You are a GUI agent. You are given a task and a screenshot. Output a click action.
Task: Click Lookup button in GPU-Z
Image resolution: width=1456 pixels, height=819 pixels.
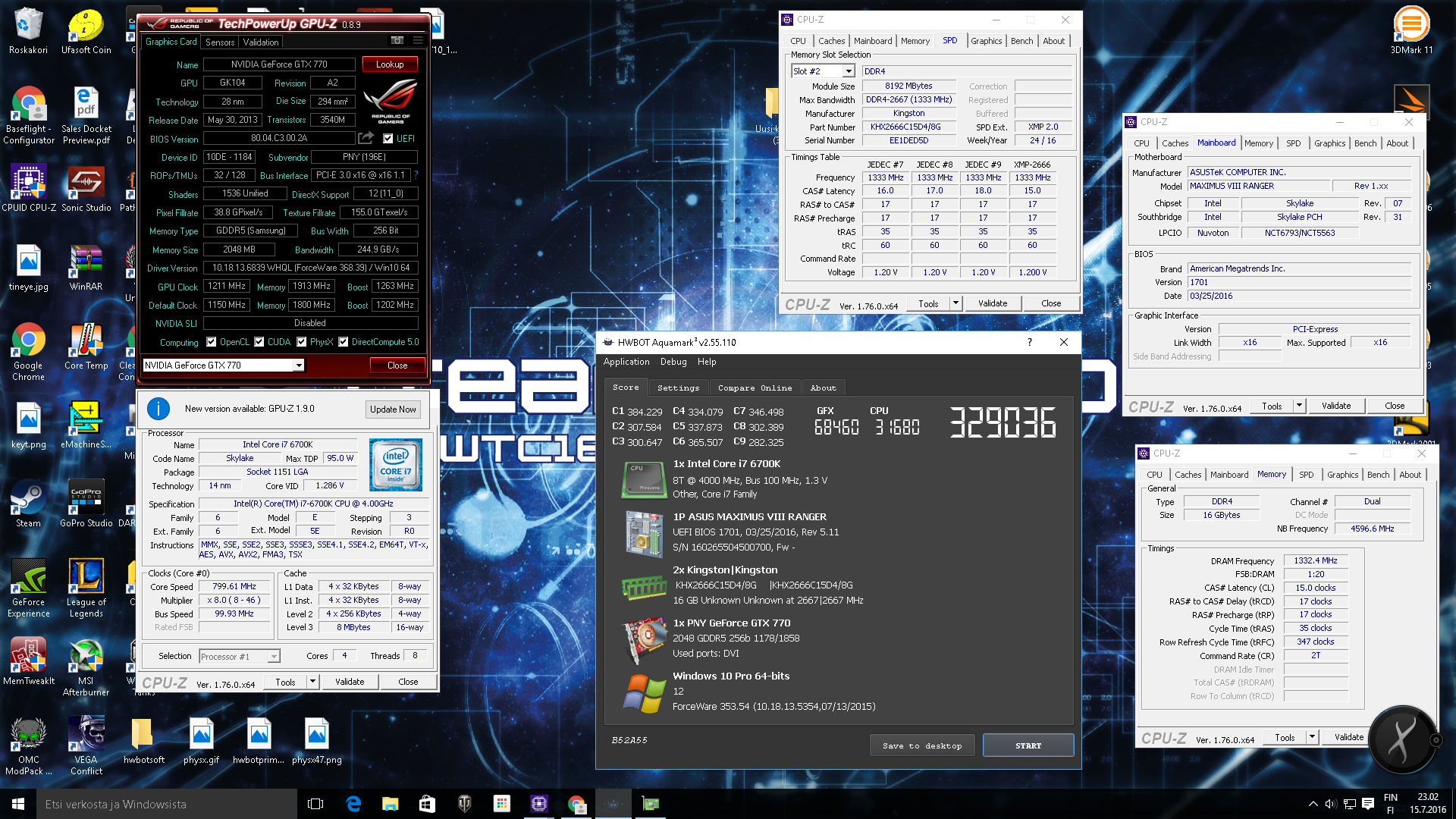point(390,64)
